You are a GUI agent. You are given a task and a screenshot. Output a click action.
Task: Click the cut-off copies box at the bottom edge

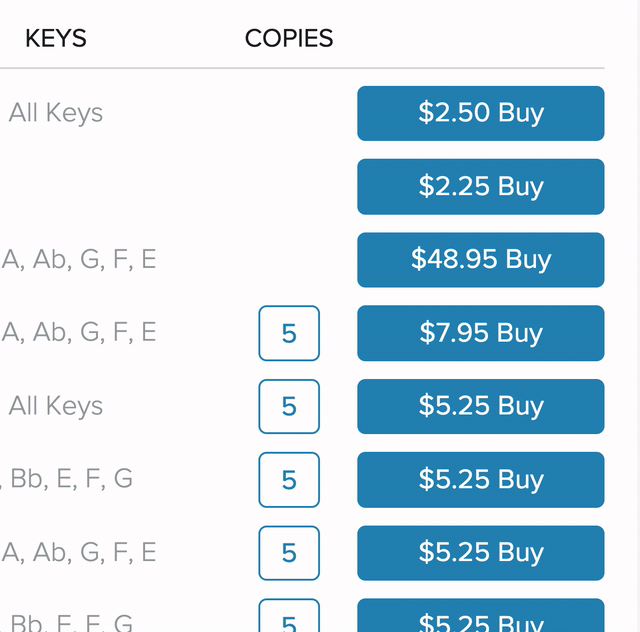289,619
